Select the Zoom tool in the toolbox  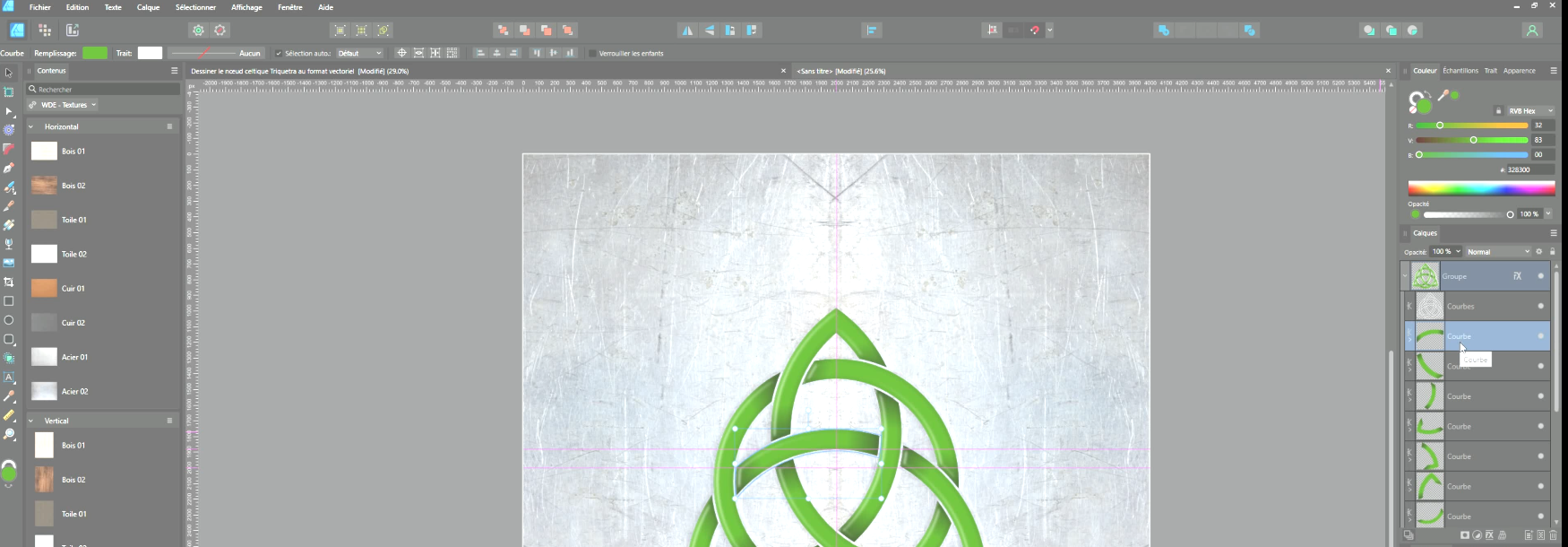click(x=9, y=435)
